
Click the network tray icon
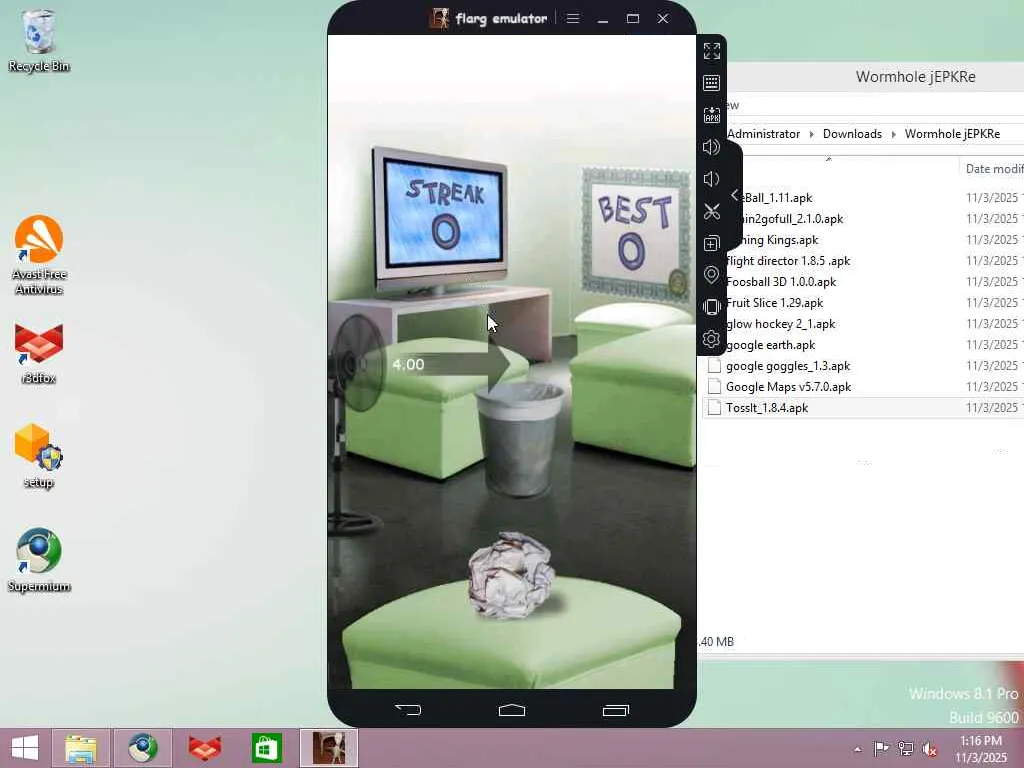906,748
